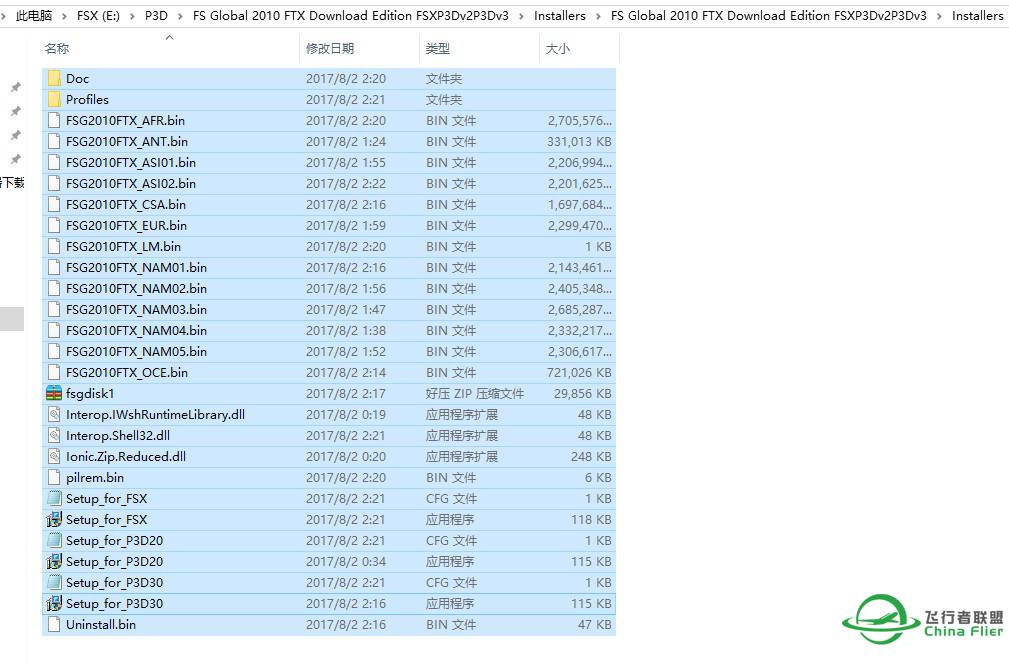
Task: Click the 2017/8/2 1:38 date cell
Action: click(346, 331)
